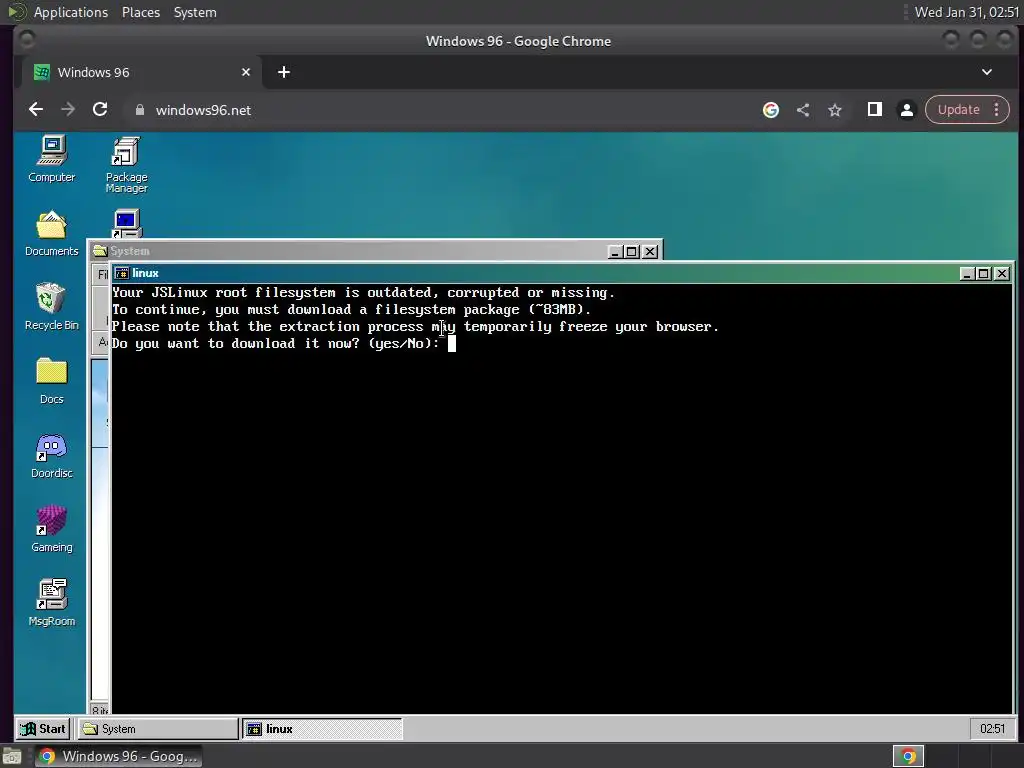Open the Chrome profile icon

click(906, 110)
